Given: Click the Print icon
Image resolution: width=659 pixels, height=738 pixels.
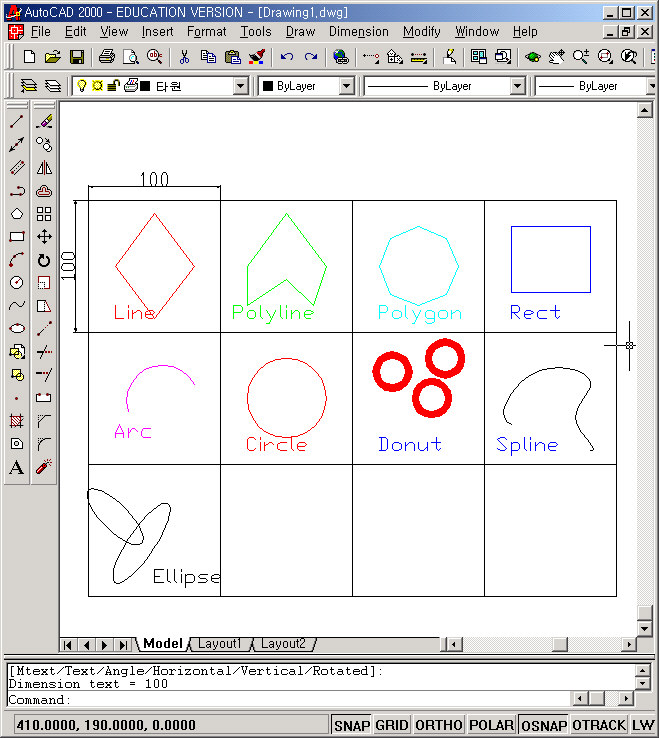Looking at the screenshot, I should point(107,57).
